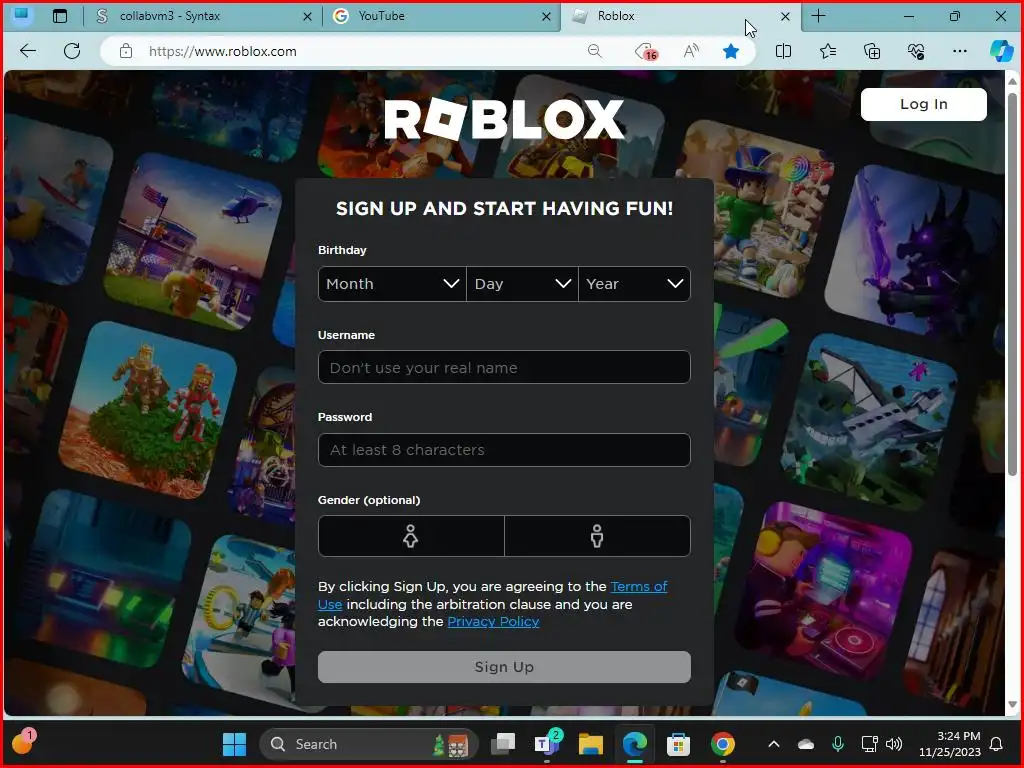The height and width of the screenshot is (768, 1024).
Task: Focus the Username input field
Action: tap(504, 367)
